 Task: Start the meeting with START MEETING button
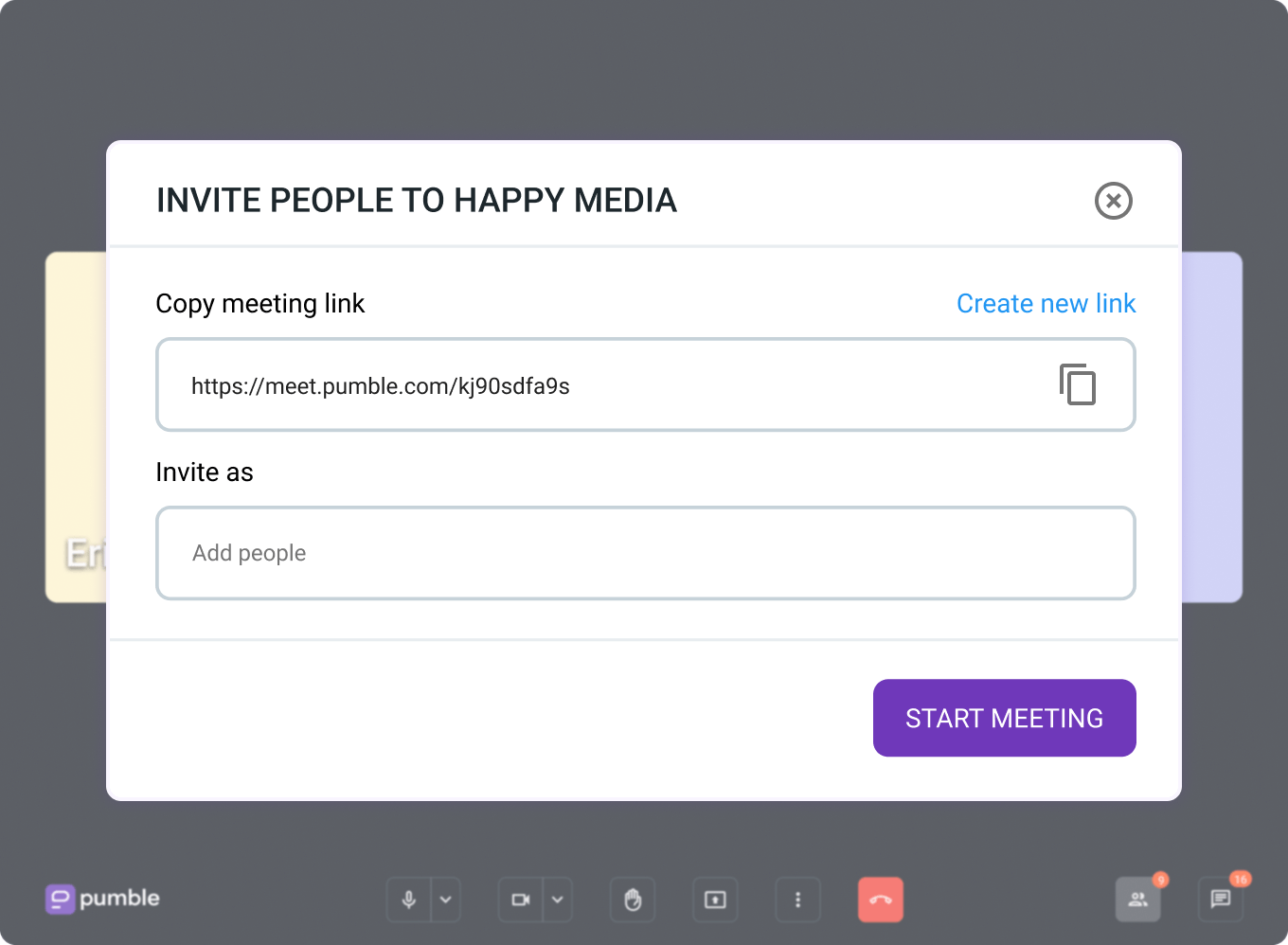tap(1004, 718)
